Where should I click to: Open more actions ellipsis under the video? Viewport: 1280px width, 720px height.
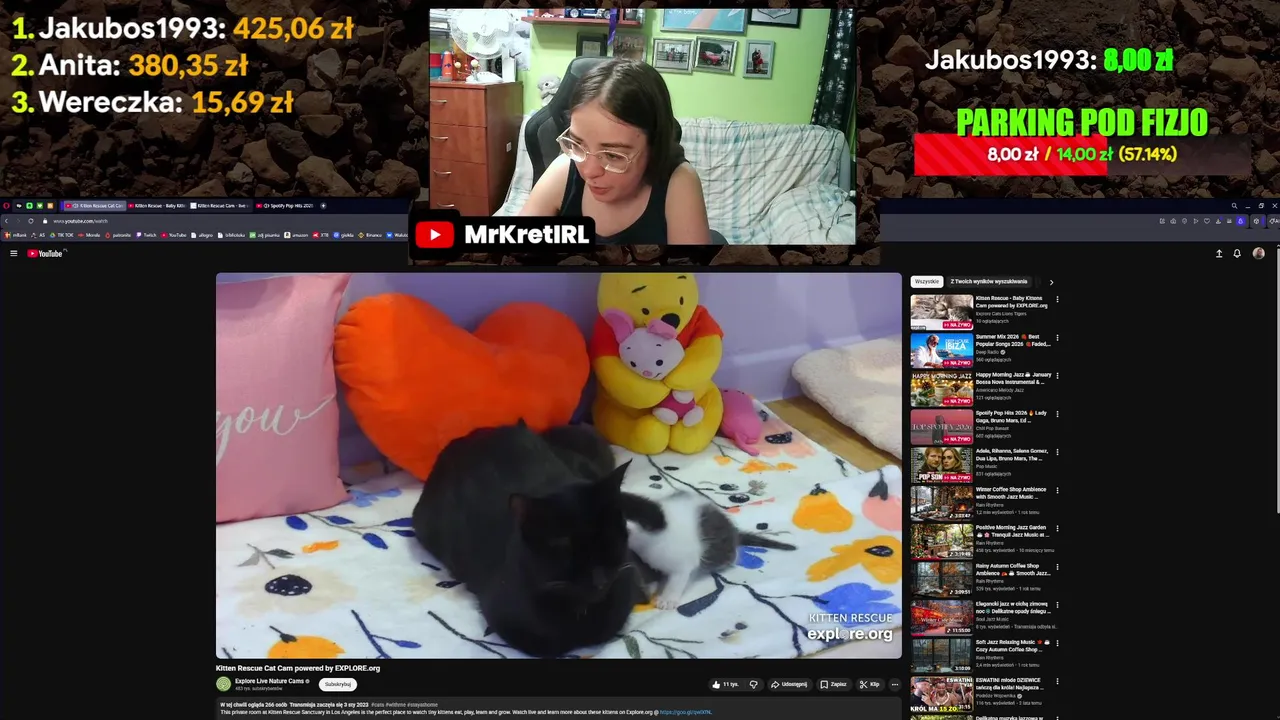[895, 685]
